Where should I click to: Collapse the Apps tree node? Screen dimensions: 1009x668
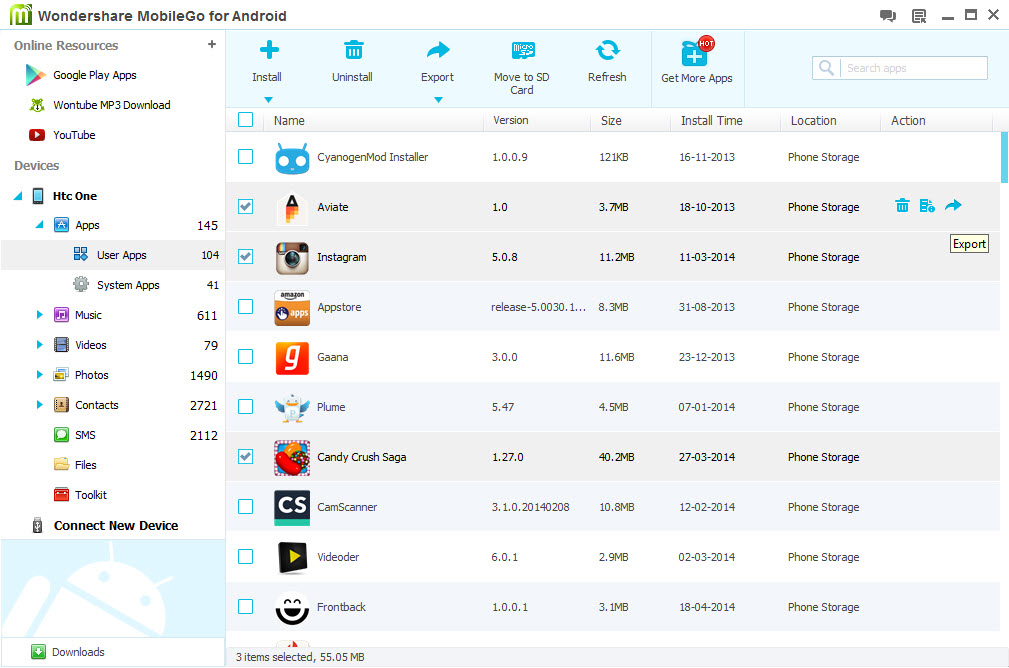tap(39, 225)
